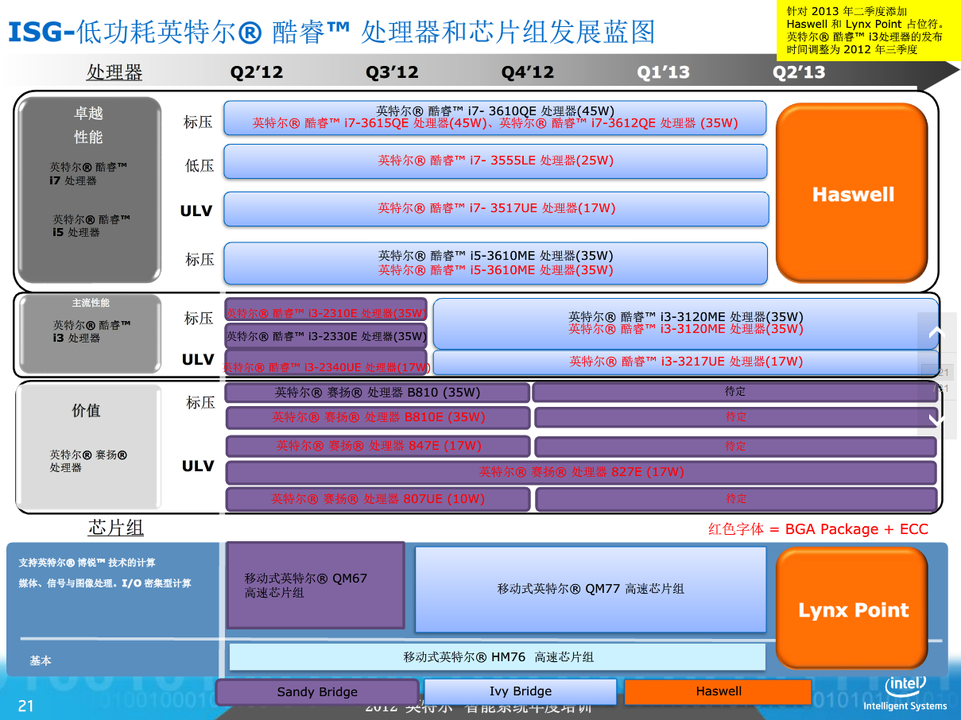Click the Q2'12 timeline header

pos(257,72)
